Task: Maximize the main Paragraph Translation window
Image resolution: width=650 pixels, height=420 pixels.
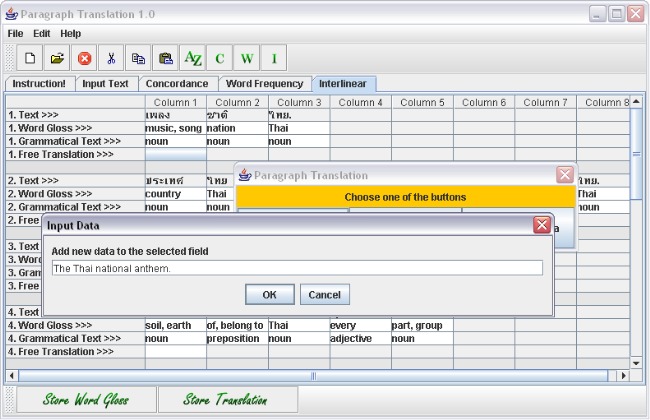Action: [616, 14]
